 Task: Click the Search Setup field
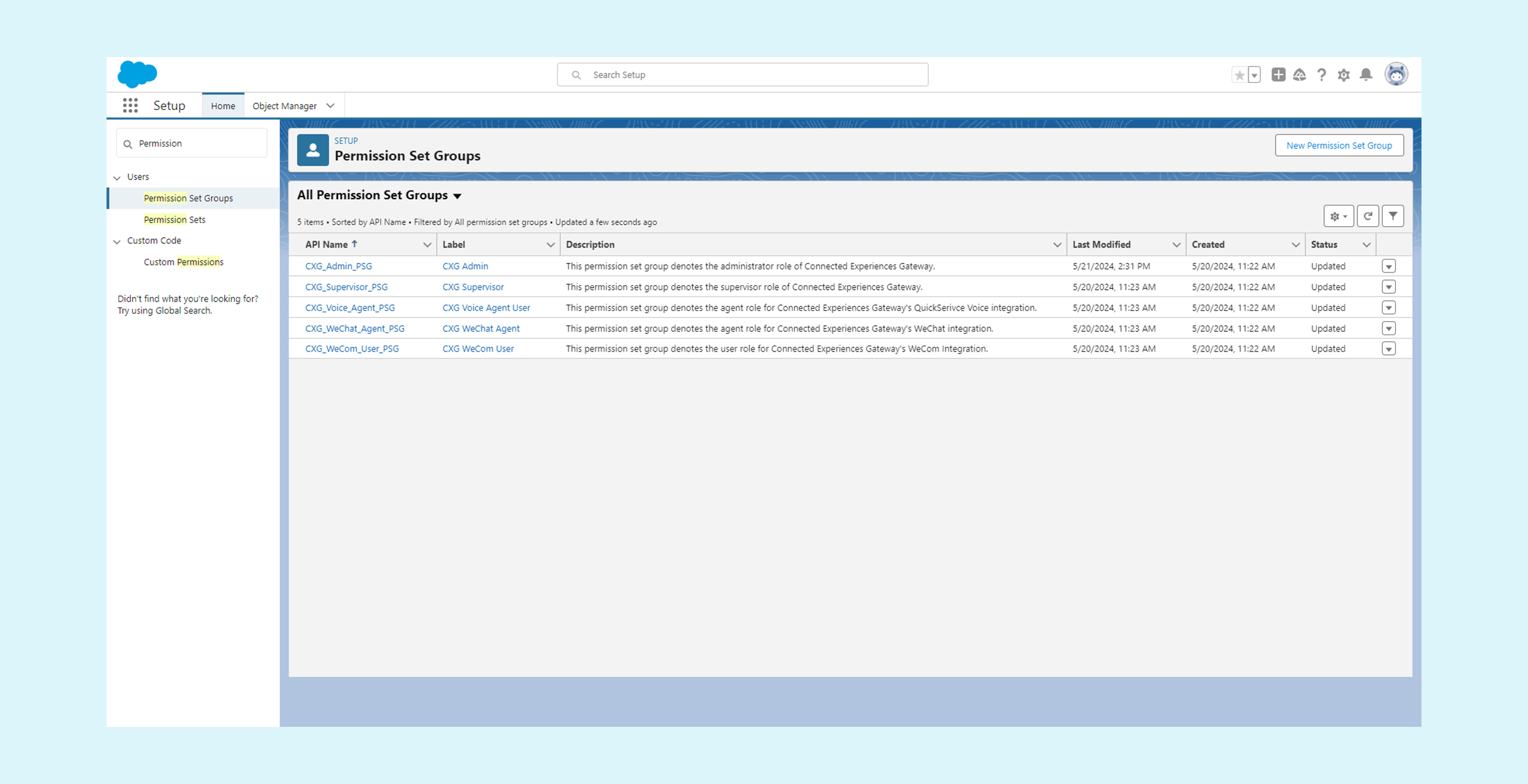pos(742,75)
